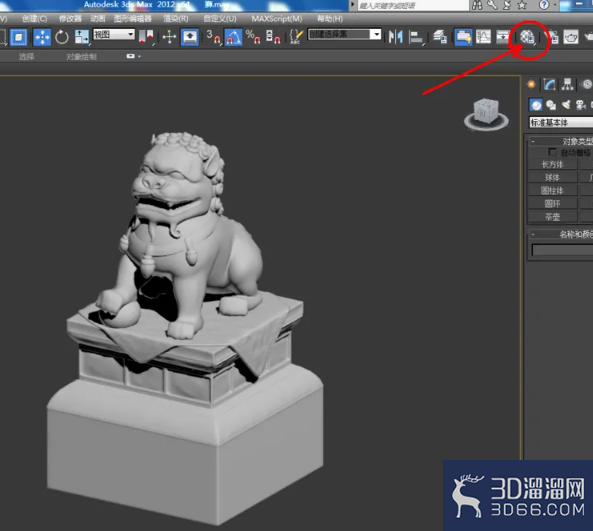Open the 创建选择集 named selection dropdown

[x=344, y=34]
